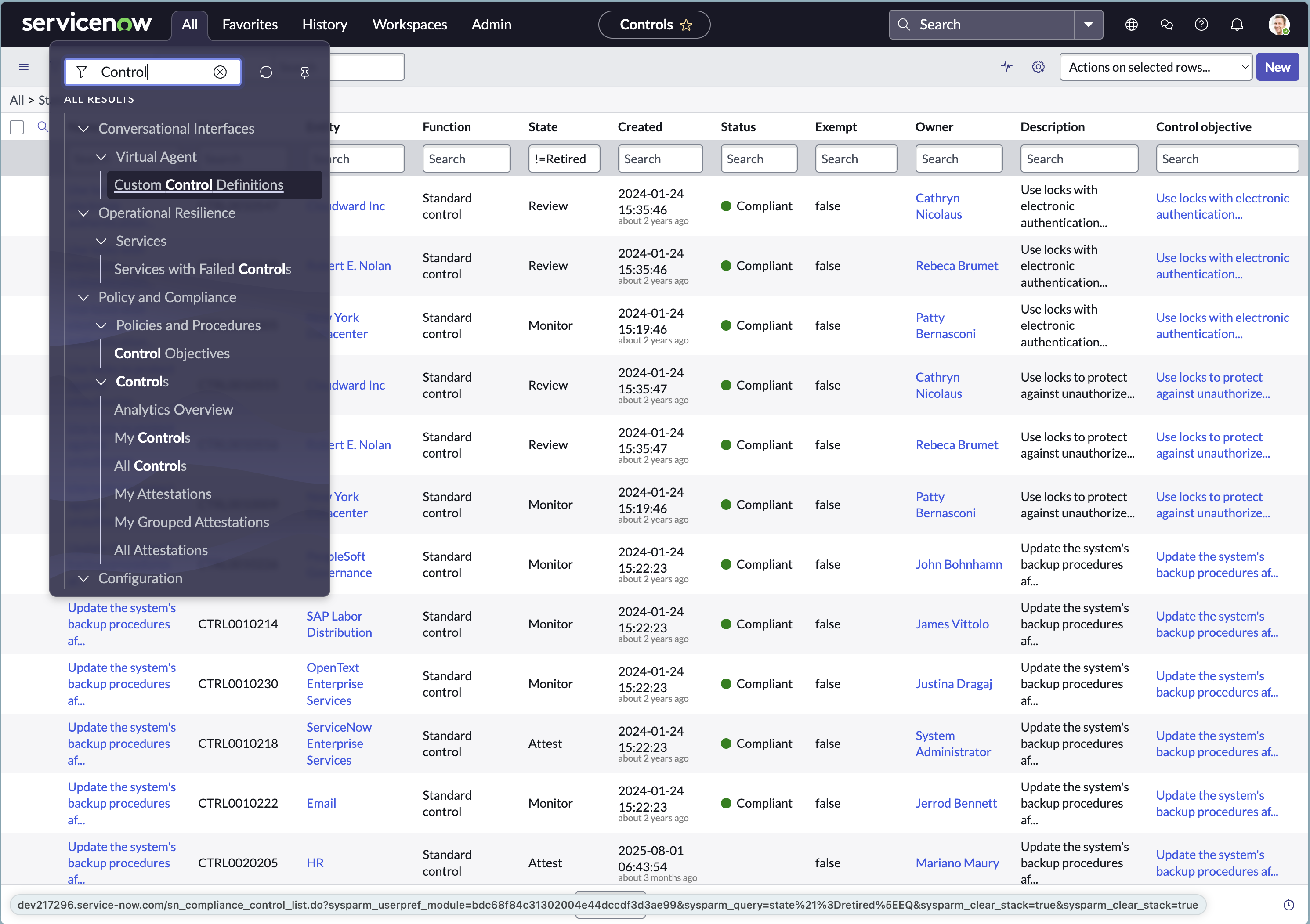Open the help question mark icon
Image resolution: width=1310 pixels, height=924 pixels.
click(1201, 25)
